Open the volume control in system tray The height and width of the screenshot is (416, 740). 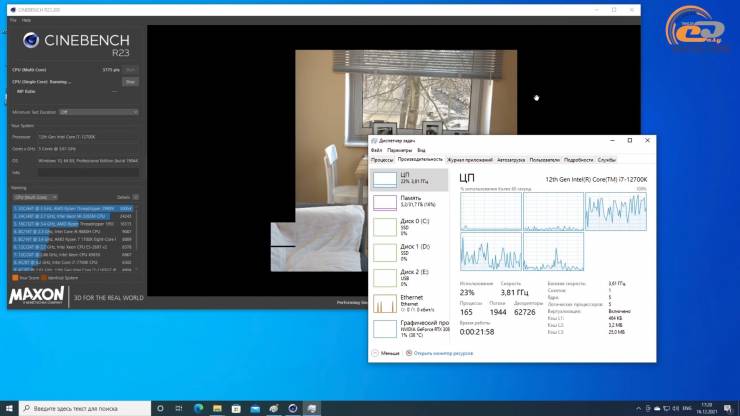pyautogui.click(x=676, y=408)
